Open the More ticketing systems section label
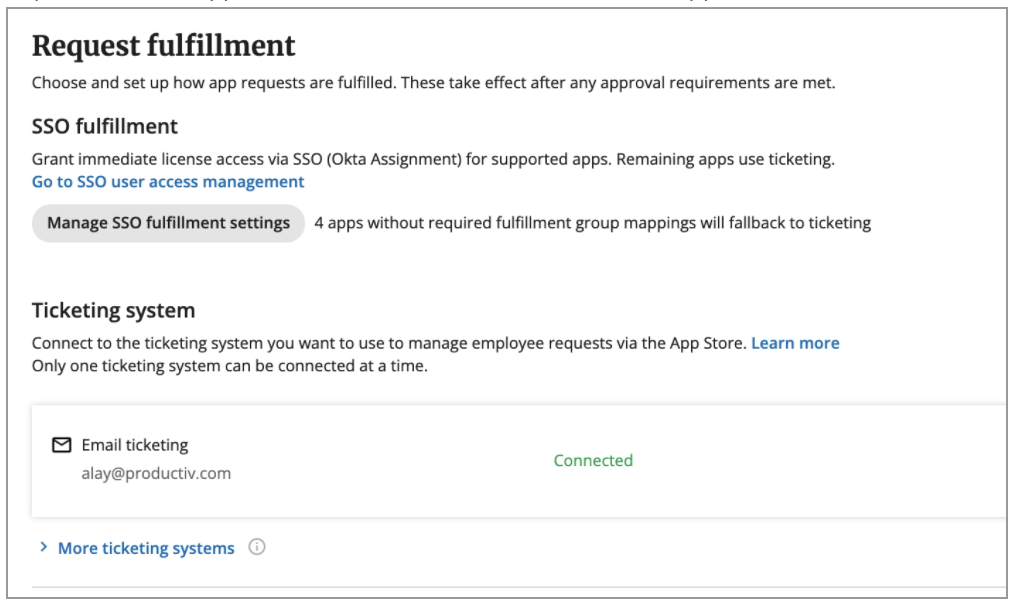Image resolution: width=1018 pixels, height=613 pixels. pyautogui.click(x=146, y=548)
